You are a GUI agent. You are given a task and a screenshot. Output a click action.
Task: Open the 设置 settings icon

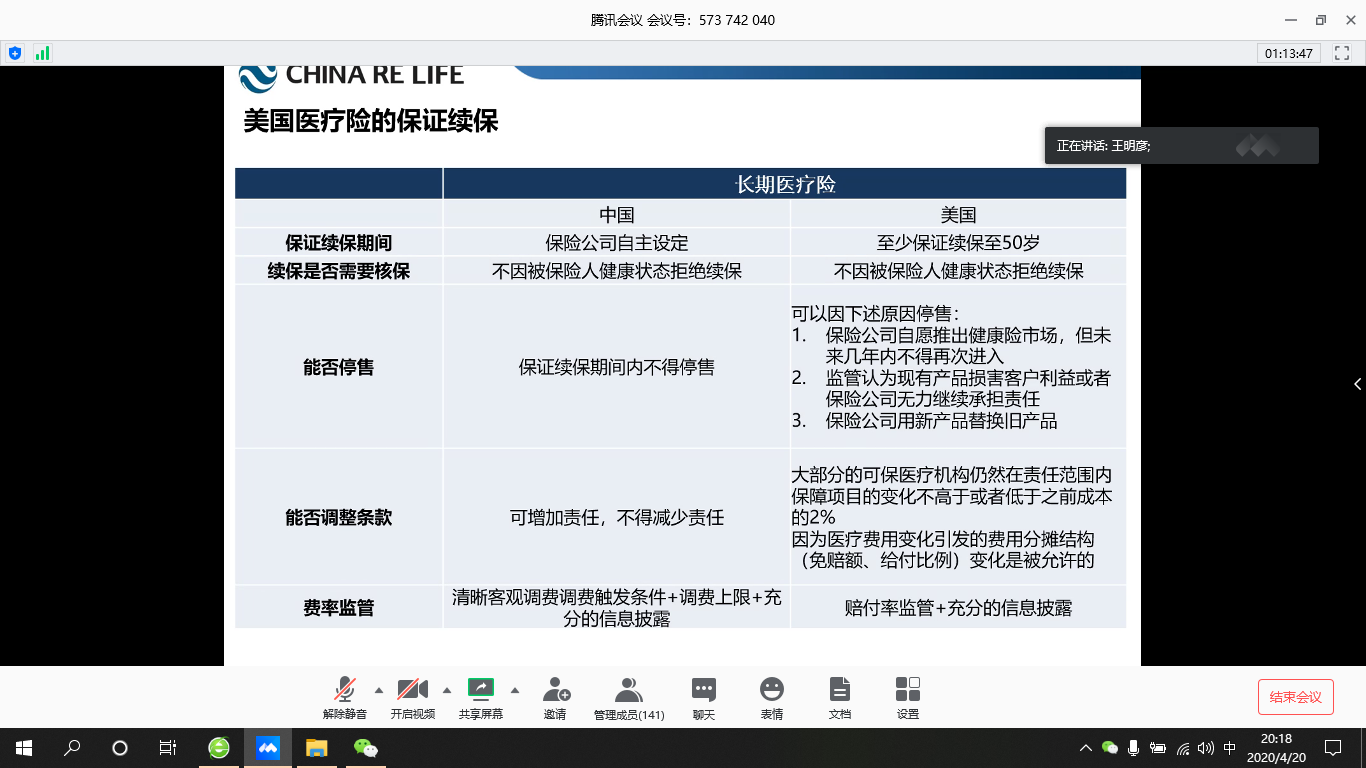[x=908, y=697]
